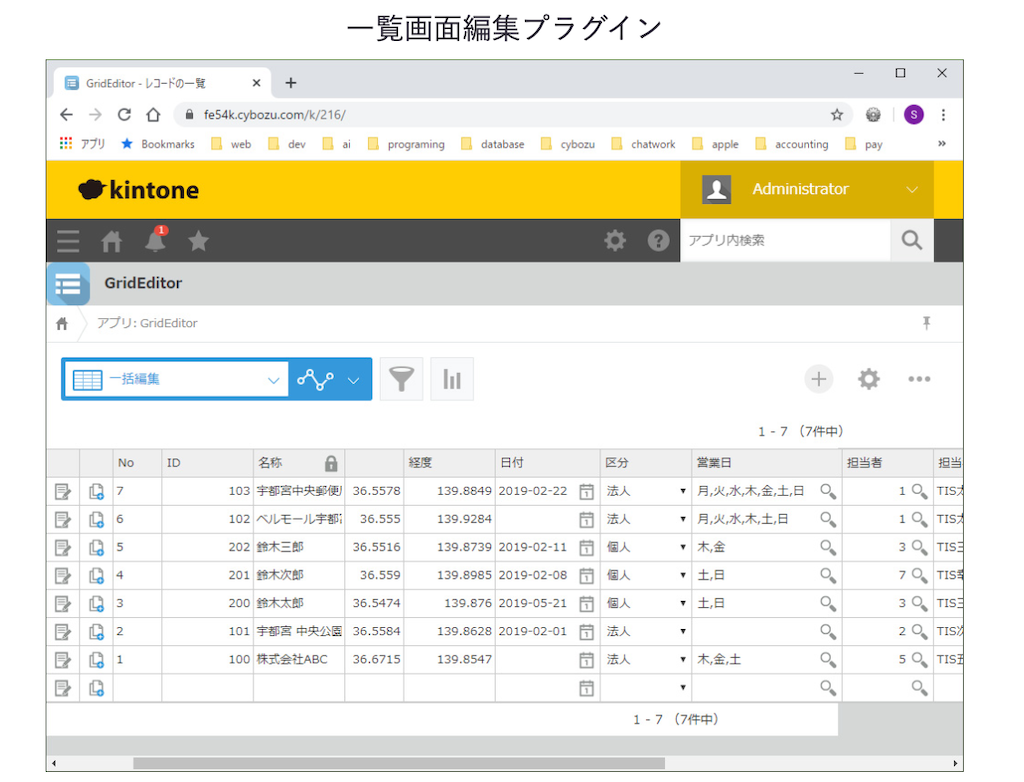Click duplicate icon for record No 5
Screen dimensions: 1024x782
(x=96, y=547)
